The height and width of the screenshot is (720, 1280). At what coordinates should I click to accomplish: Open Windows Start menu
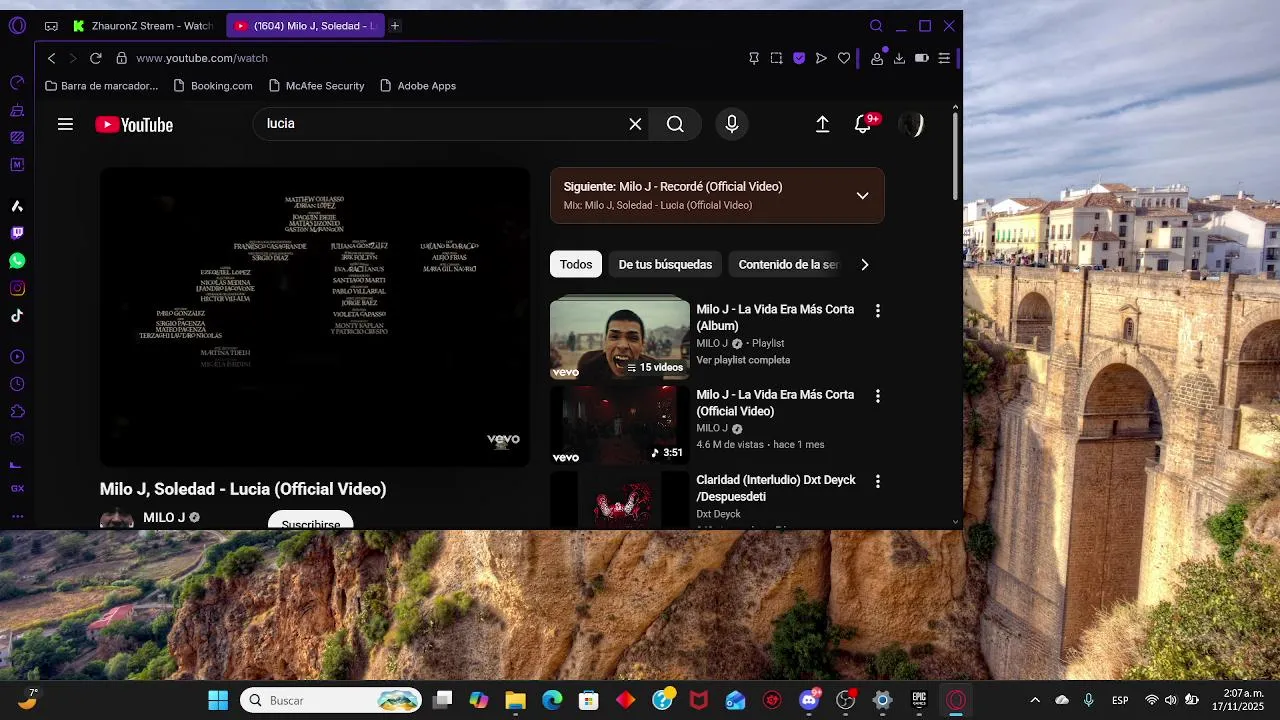tap(218, 700)
